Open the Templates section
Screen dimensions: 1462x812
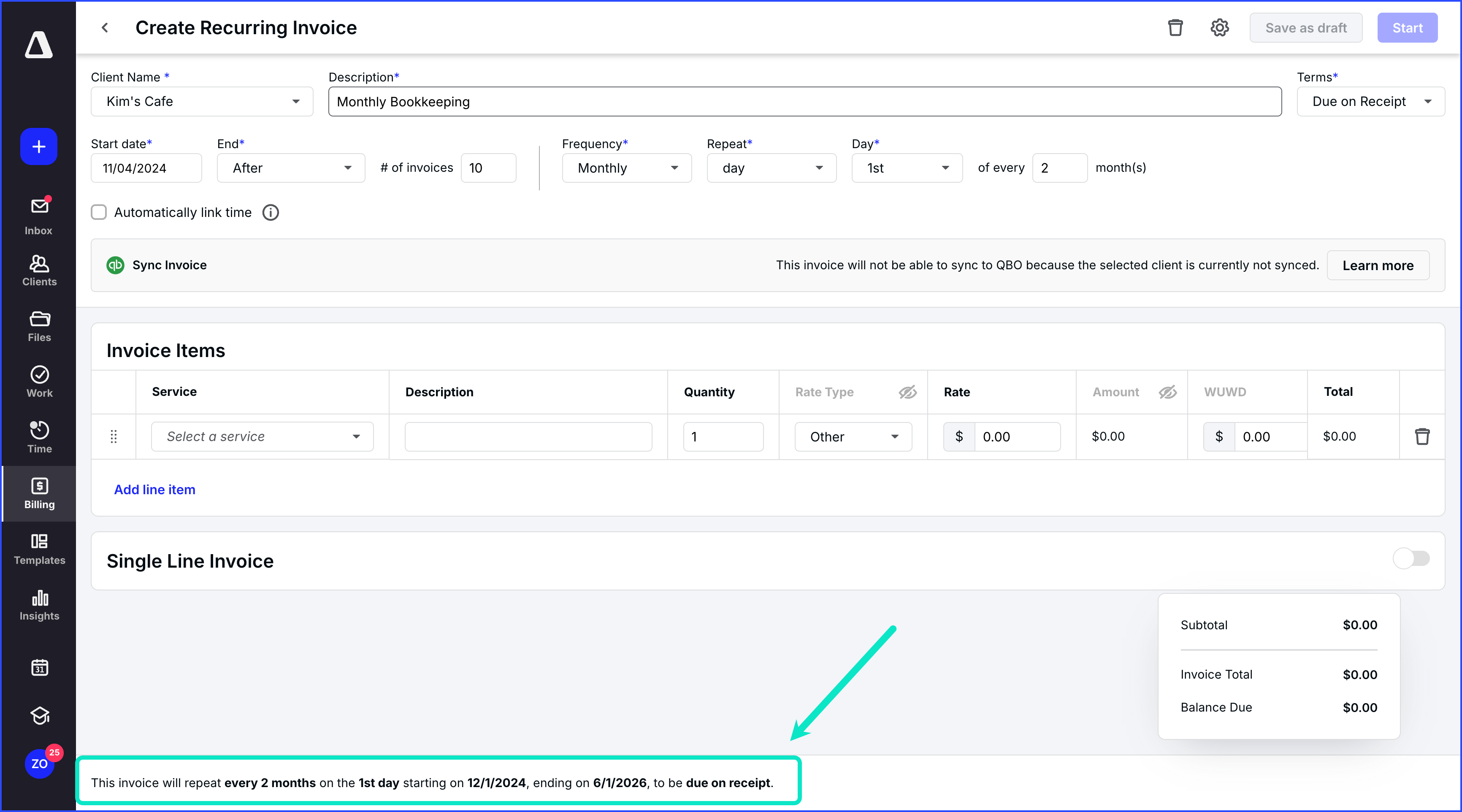[x=38, y=548]
